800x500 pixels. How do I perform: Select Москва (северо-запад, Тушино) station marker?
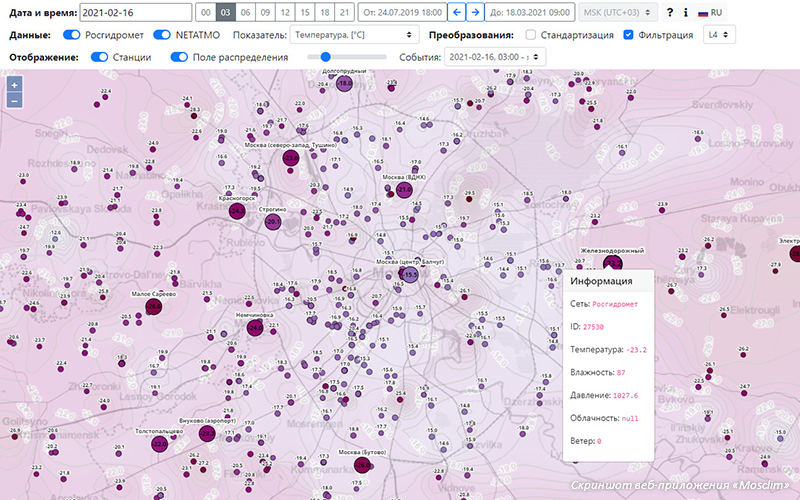(290, 158)
